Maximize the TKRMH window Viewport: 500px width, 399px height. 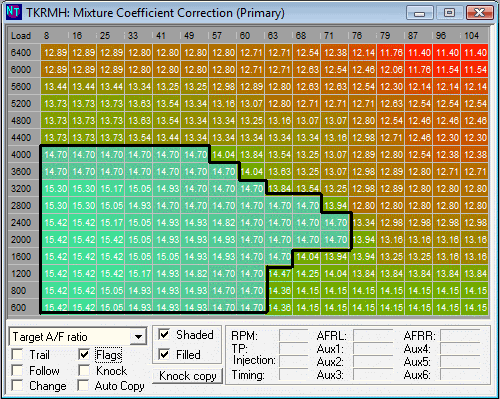pos(449,13)
